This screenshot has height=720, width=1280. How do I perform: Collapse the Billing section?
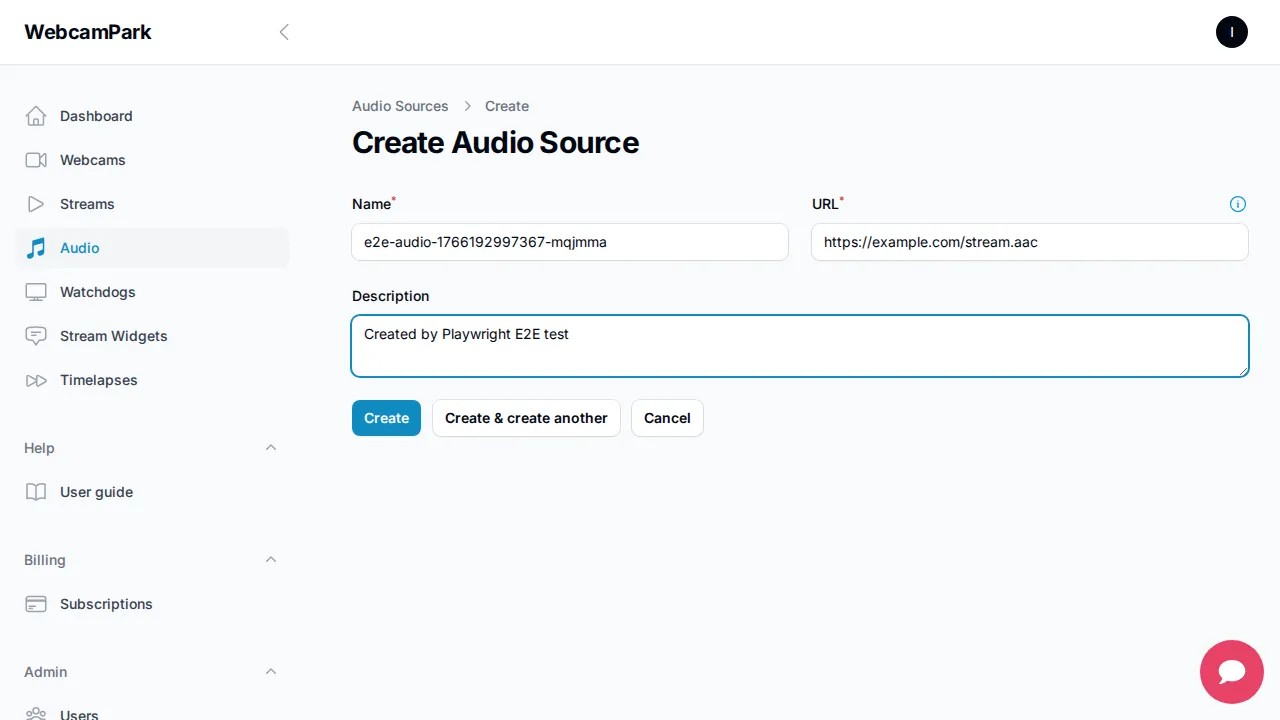click(271, 560)
